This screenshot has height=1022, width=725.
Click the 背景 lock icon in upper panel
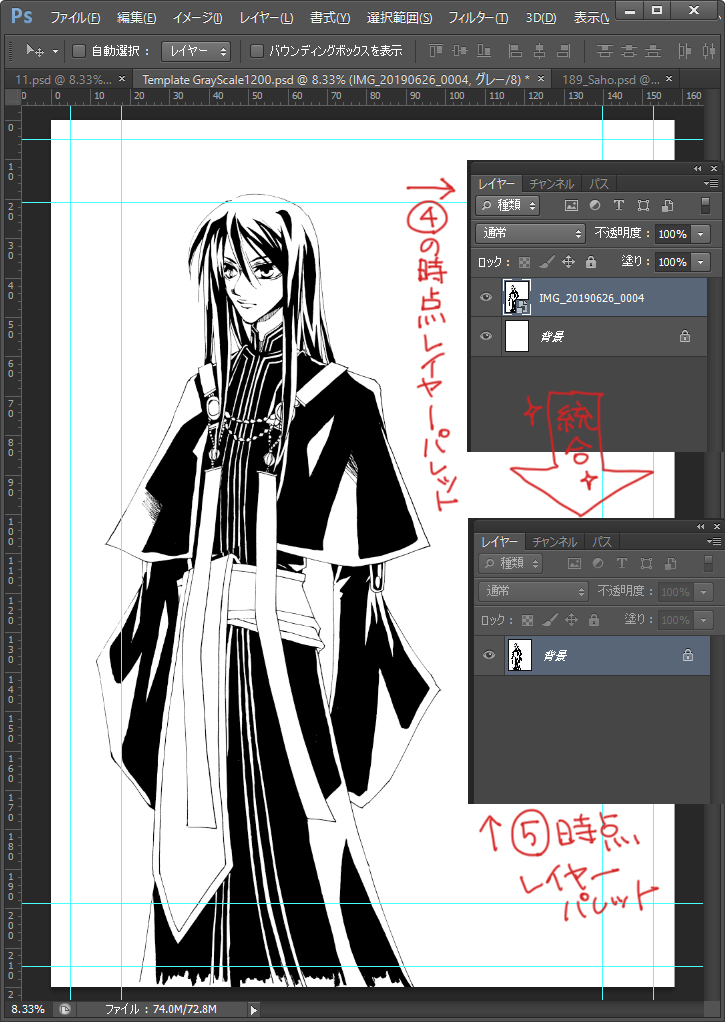coord(685,336)
